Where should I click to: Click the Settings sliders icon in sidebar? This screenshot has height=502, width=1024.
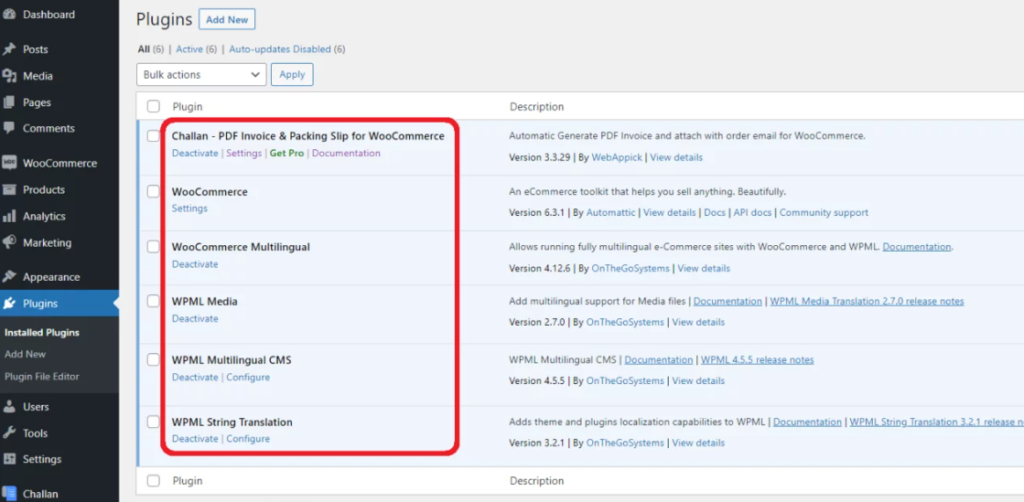[x=9, y=460]
